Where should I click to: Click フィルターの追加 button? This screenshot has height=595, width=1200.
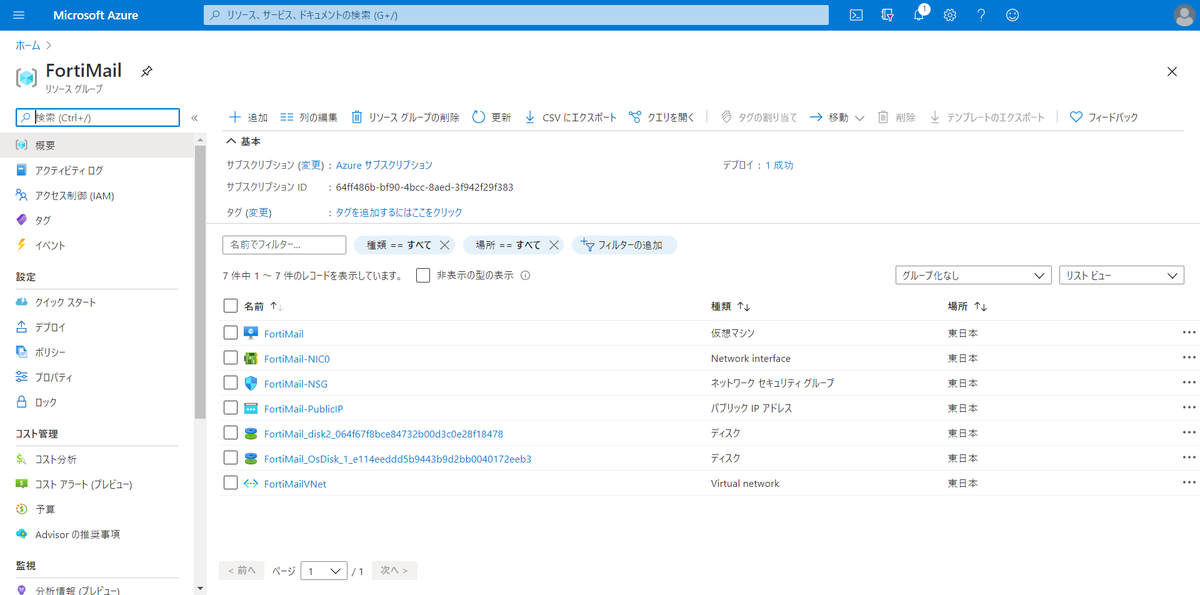623,245
